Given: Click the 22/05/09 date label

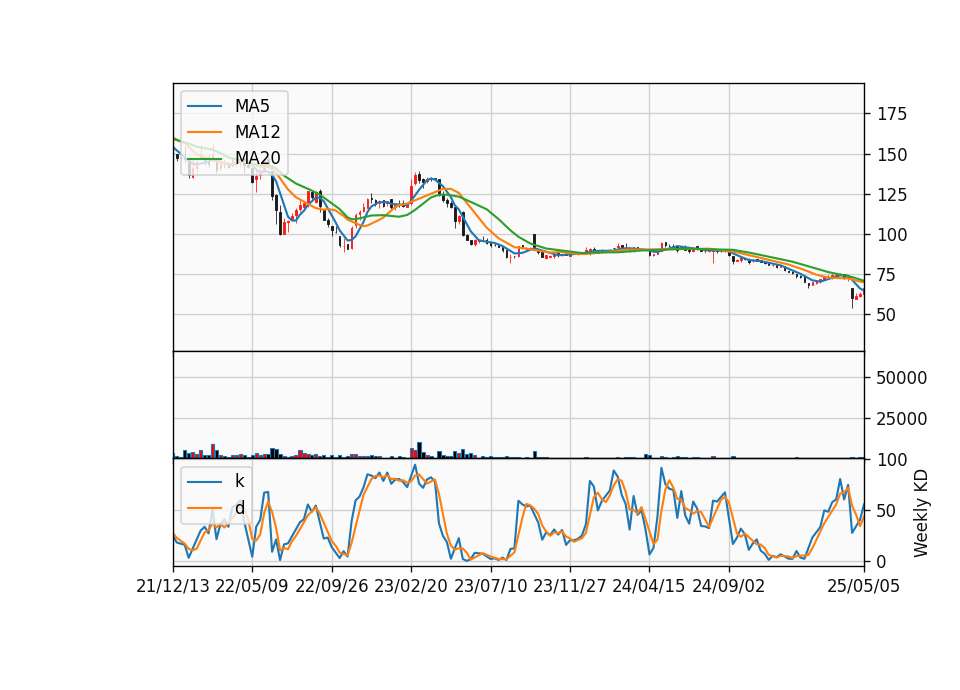Looking at the screenshot, I should pos(252,586).
